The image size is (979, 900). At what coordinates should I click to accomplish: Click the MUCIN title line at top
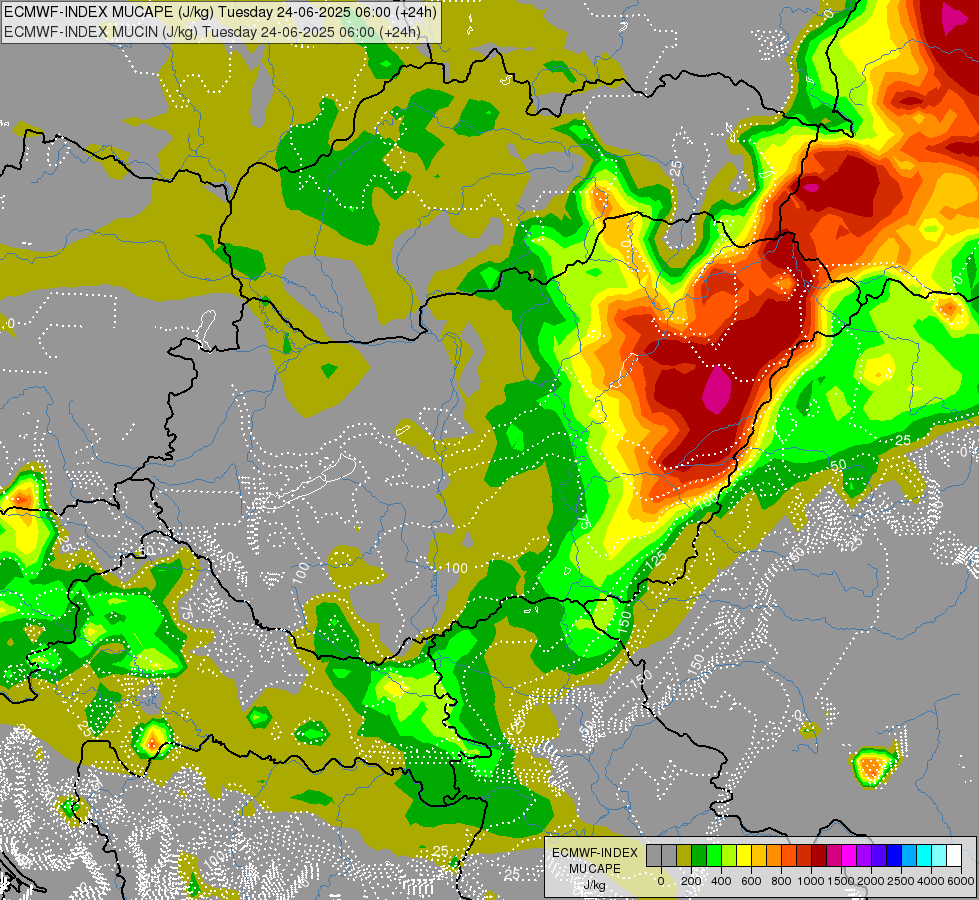click(212, 31)
